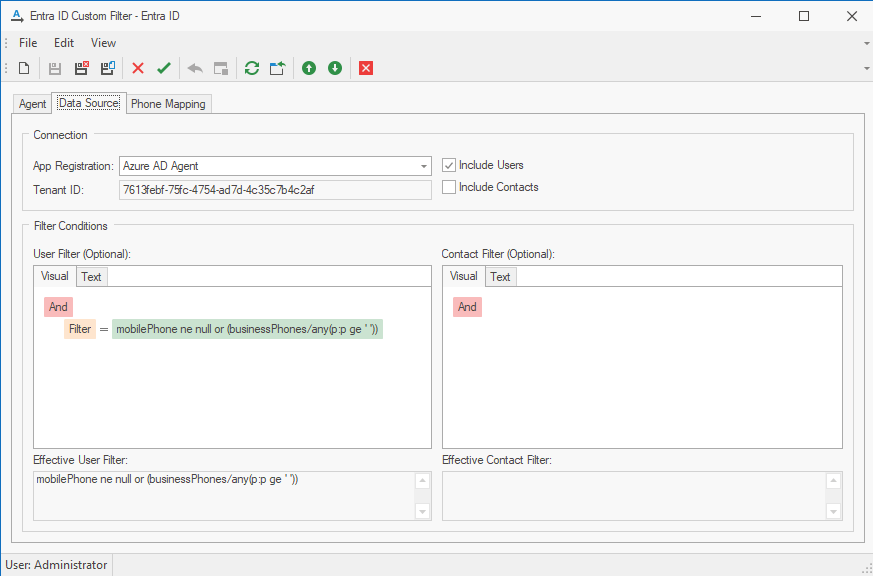
Task: Select the Data Source tab
Action: pos(89,103)
